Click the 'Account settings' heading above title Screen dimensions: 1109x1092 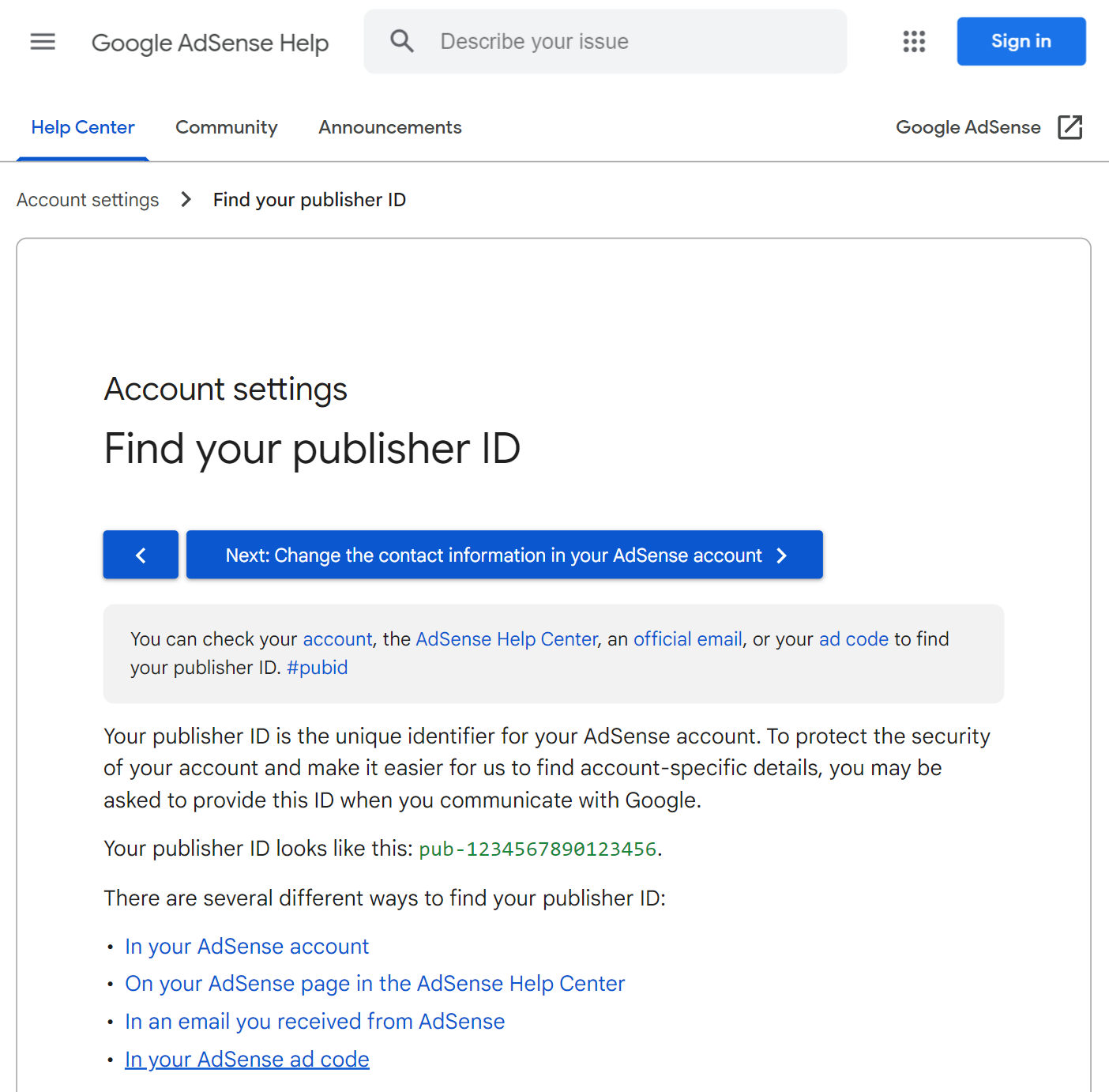[226, 389]
